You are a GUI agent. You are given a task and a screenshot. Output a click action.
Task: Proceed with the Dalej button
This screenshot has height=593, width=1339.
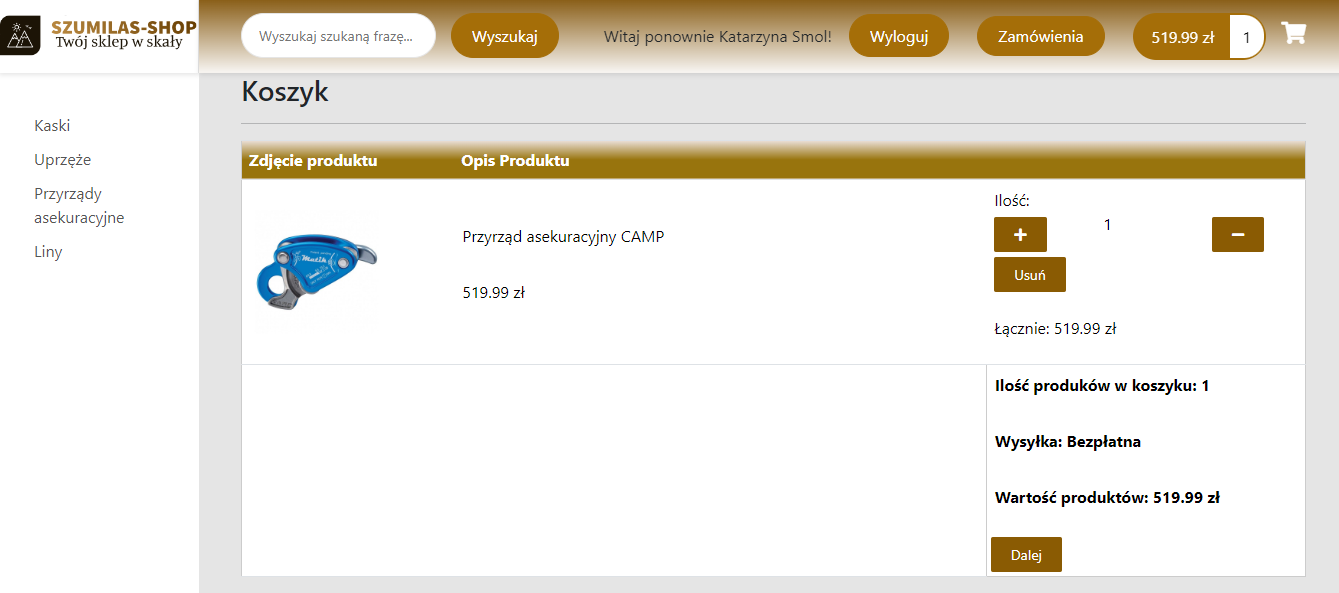1026,555
